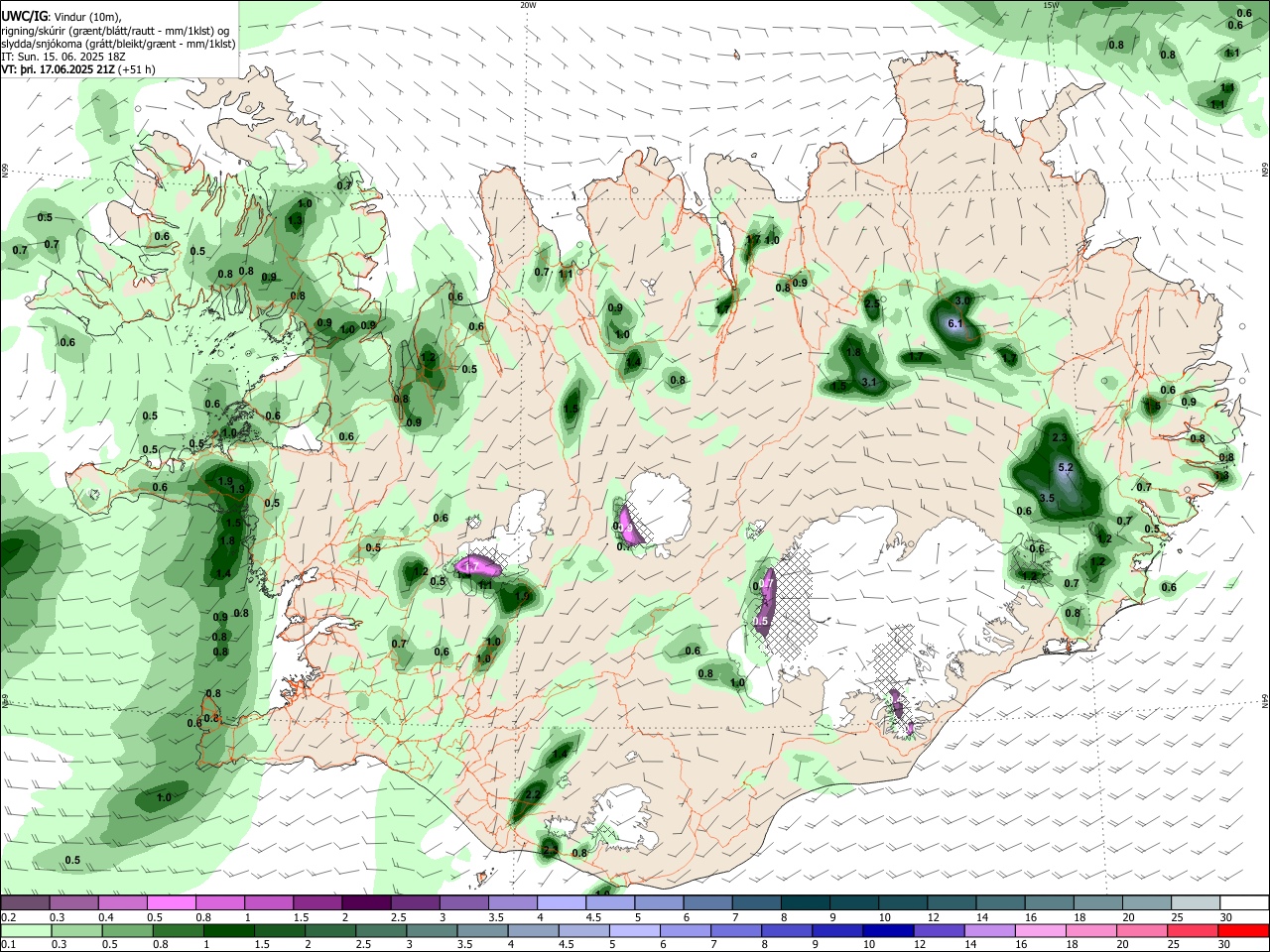Click the dark teal 8–9 swatch in upper legend row
Screen dimensions: 1270x952
click(x=805, y=903)
